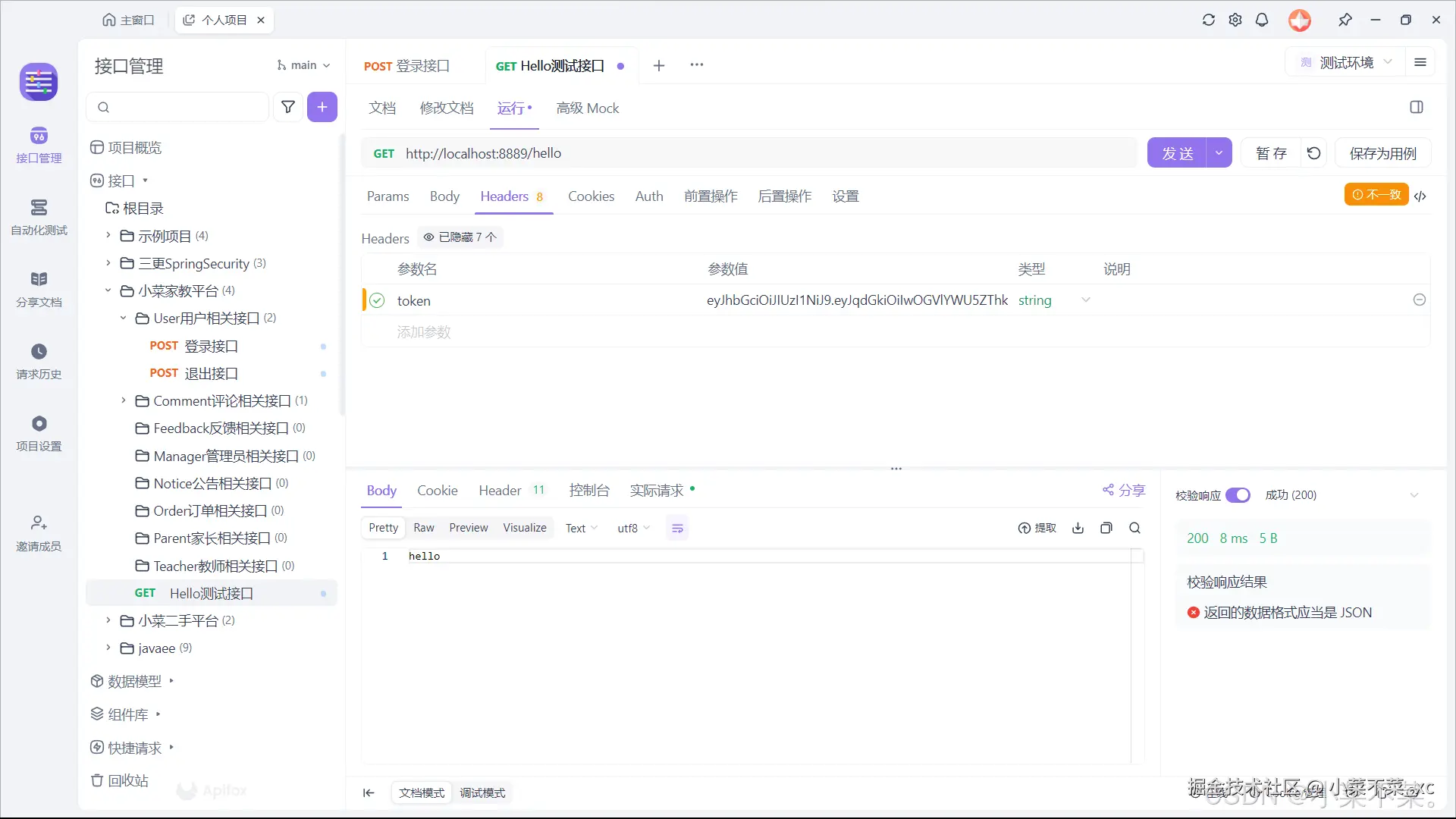The image size is (1456, 819).
Task: Open the 控制台 response tab
Action: pos(589,491)
